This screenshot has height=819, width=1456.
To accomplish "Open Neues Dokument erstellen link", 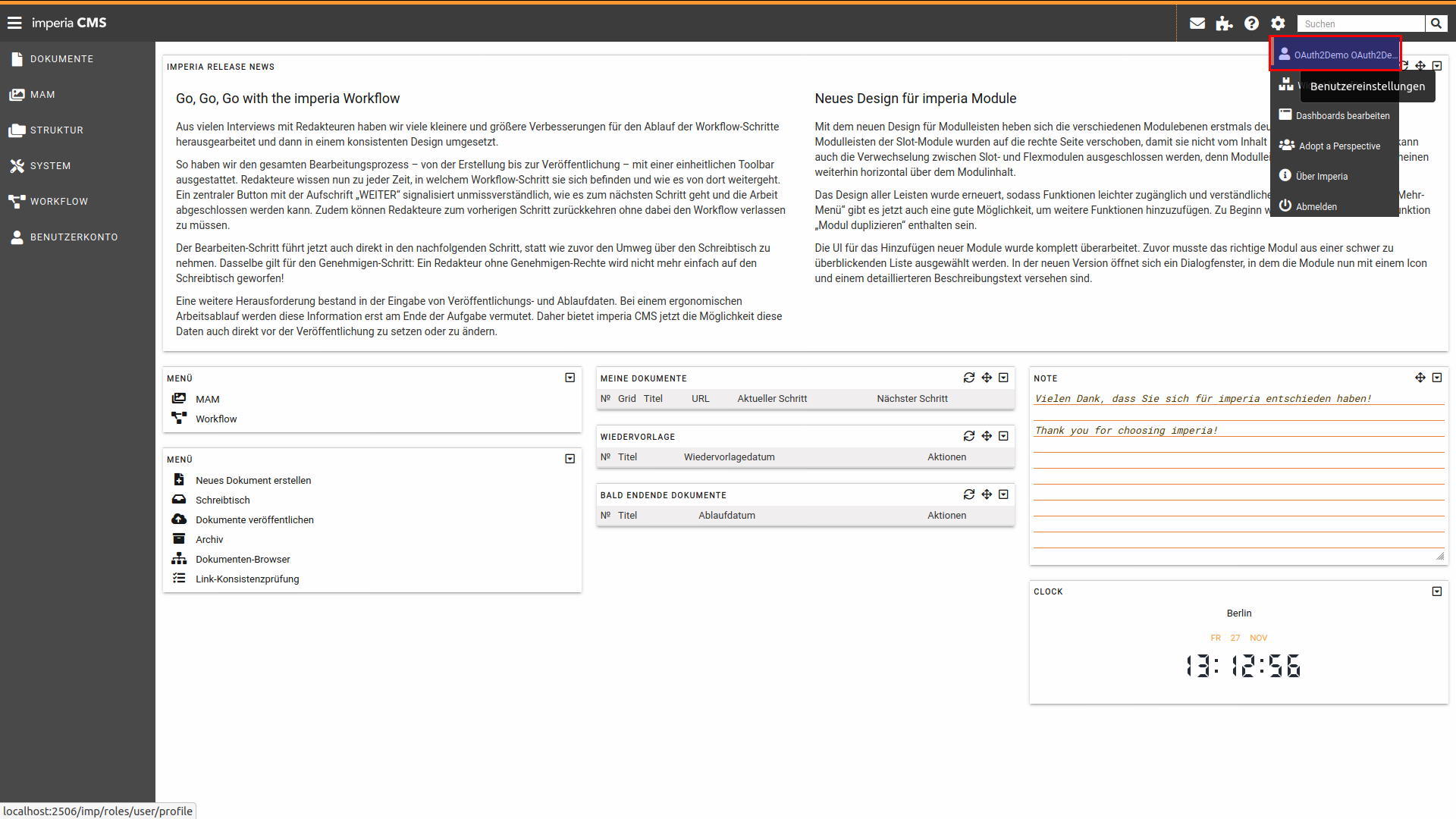I will tap(253, 481).
